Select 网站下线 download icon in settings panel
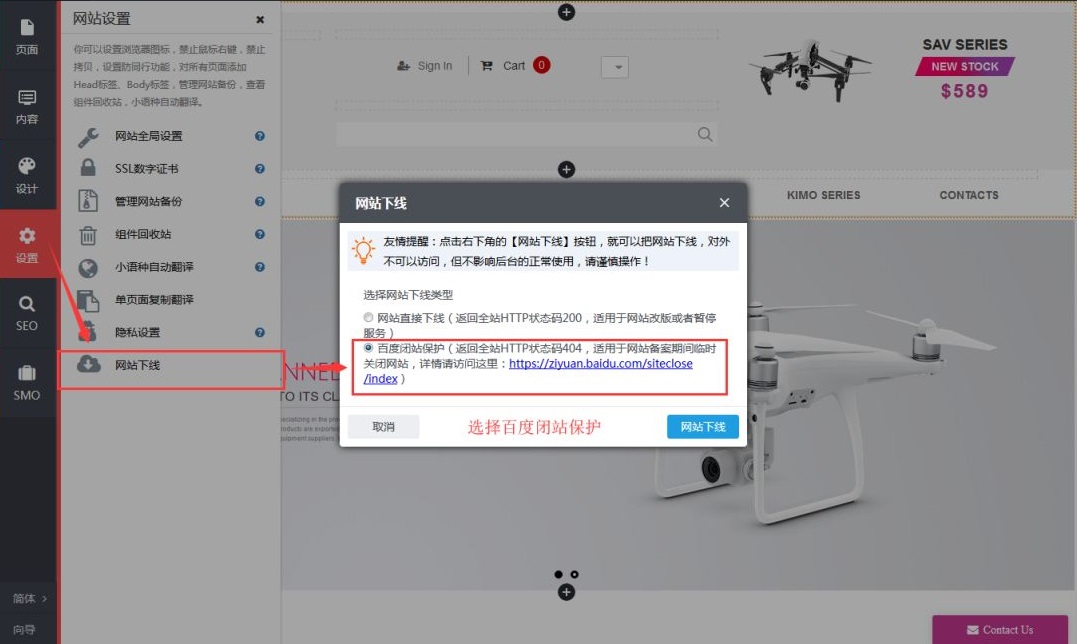Image resolution: width=1077 pixels, height=644 pixels. (x=90, y=365)
